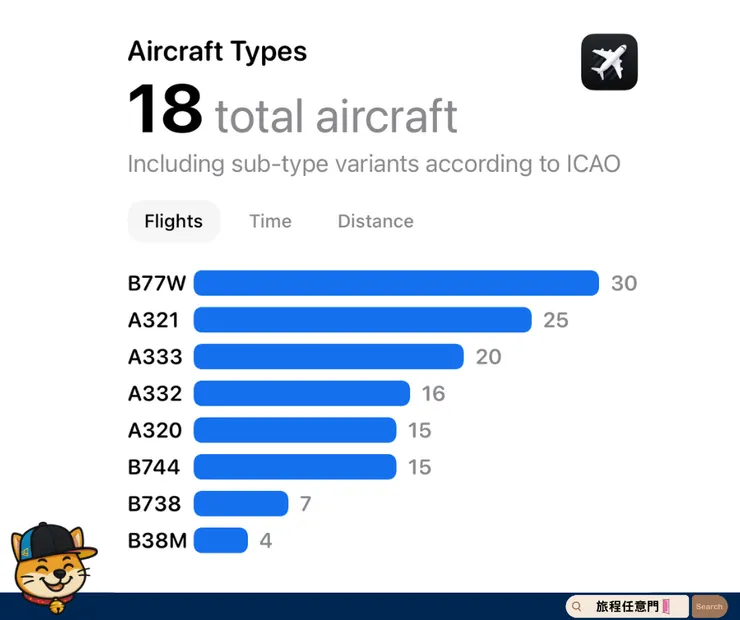The height and width of the screenshot is (620, 740).
Task: Select the A320 bar in chart
Action: 295,430
